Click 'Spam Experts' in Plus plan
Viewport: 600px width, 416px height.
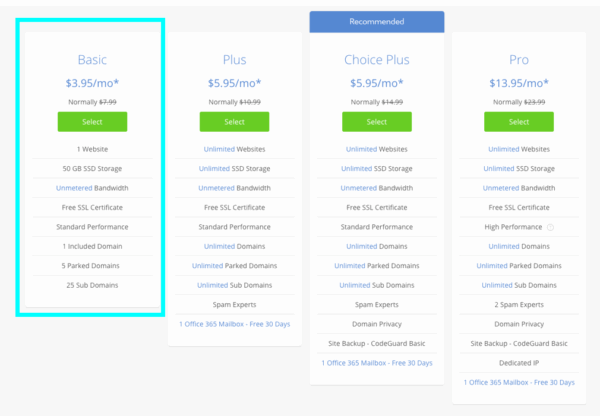pyautogui.click(x=235, y=305)
